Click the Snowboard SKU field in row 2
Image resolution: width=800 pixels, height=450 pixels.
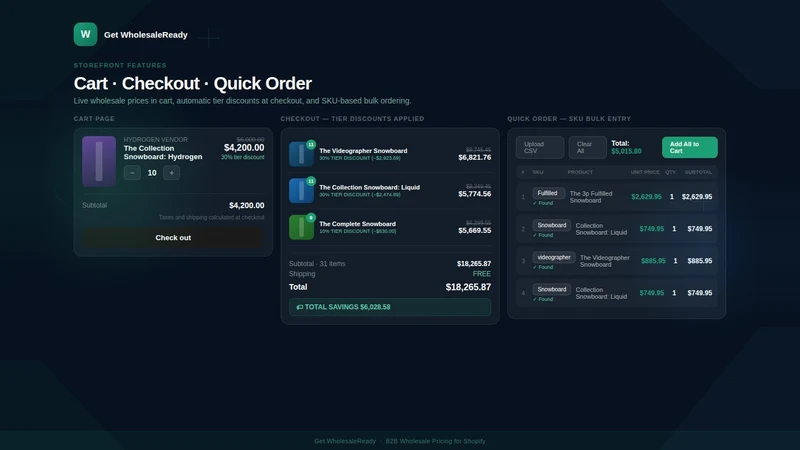click(x=552, y=226)
